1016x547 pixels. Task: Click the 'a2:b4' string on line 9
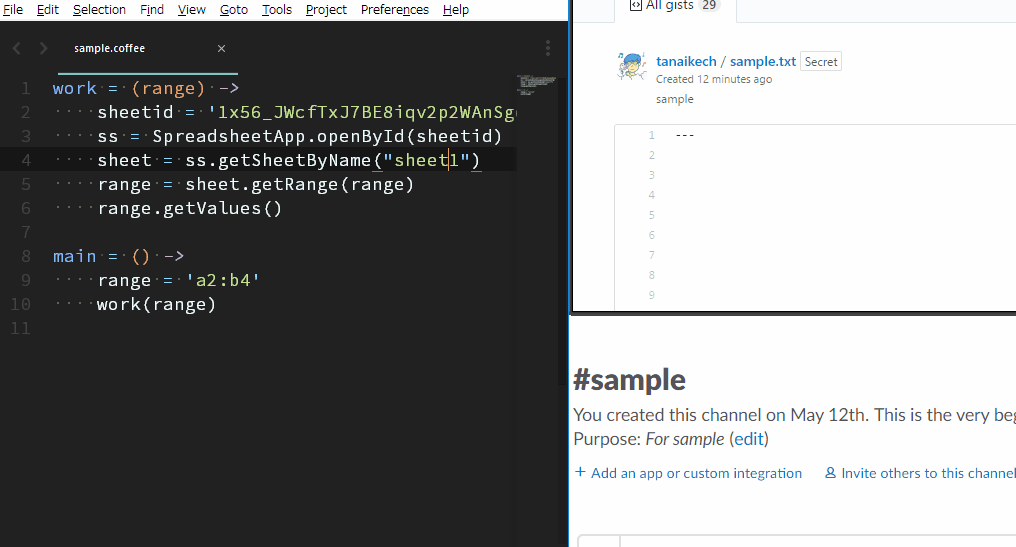223,280
